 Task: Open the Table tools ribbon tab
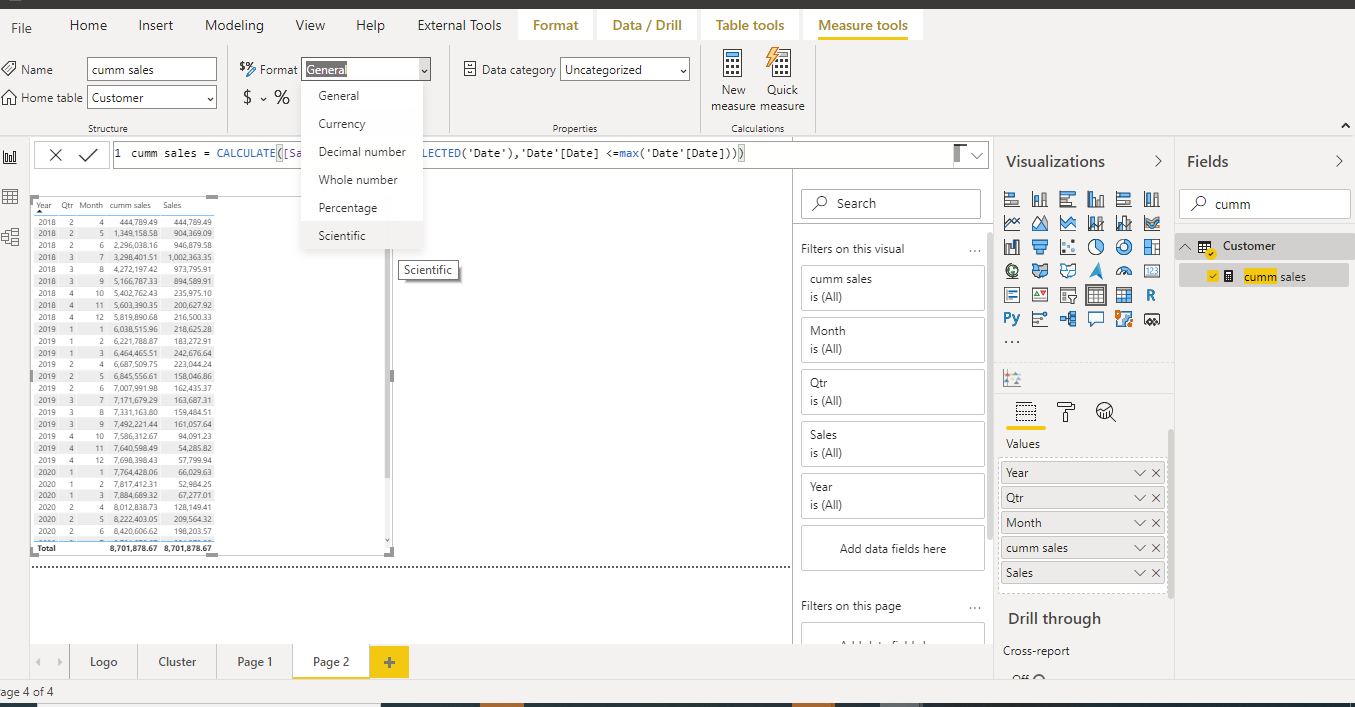tap(750, 25)
